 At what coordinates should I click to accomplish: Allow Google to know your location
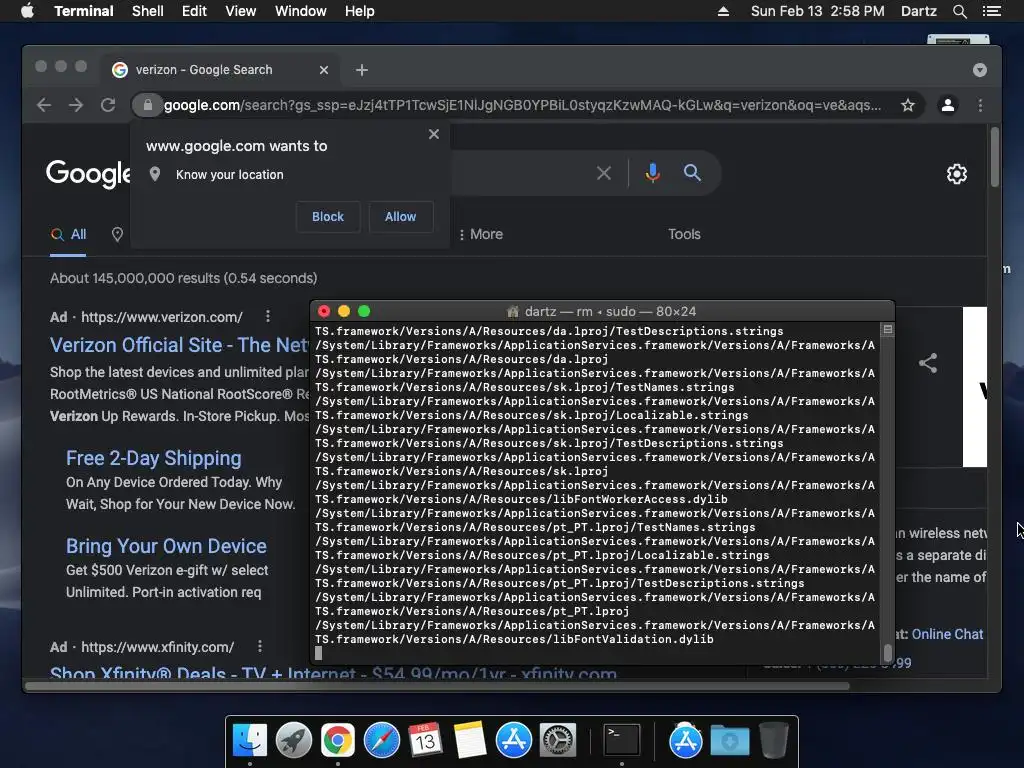[400, 217]
